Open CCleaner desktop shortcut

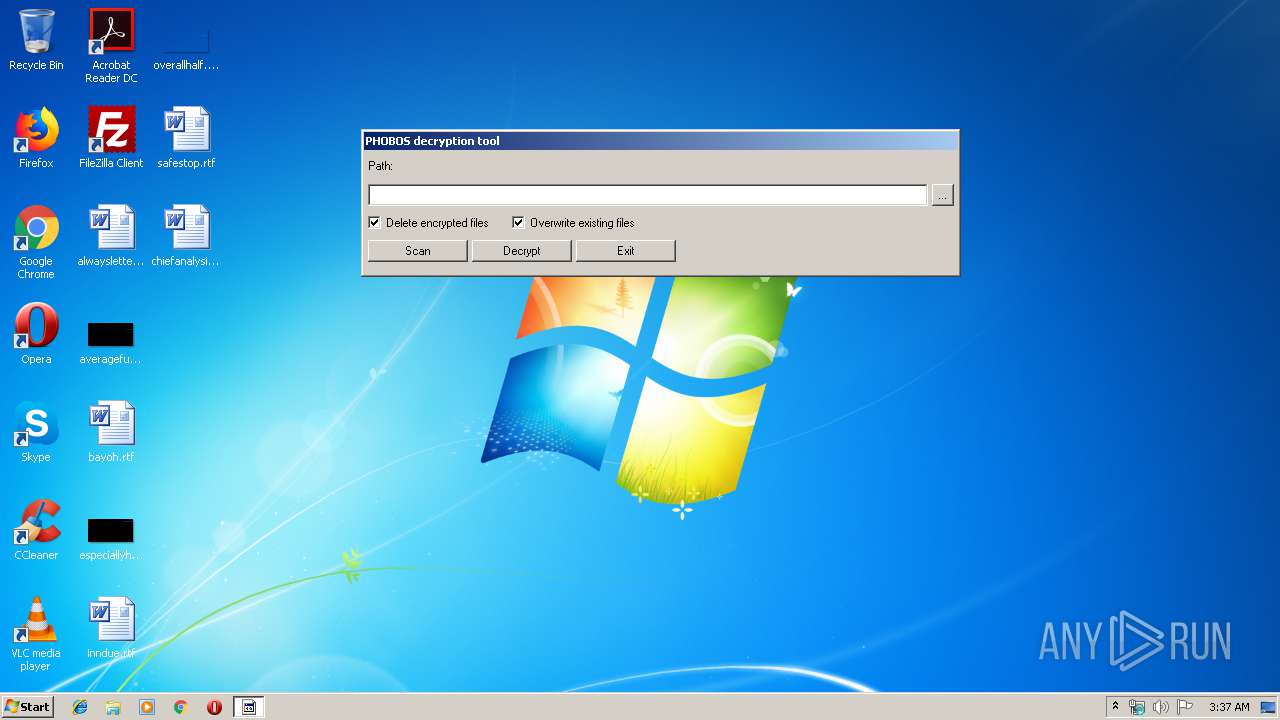point(36,530)
